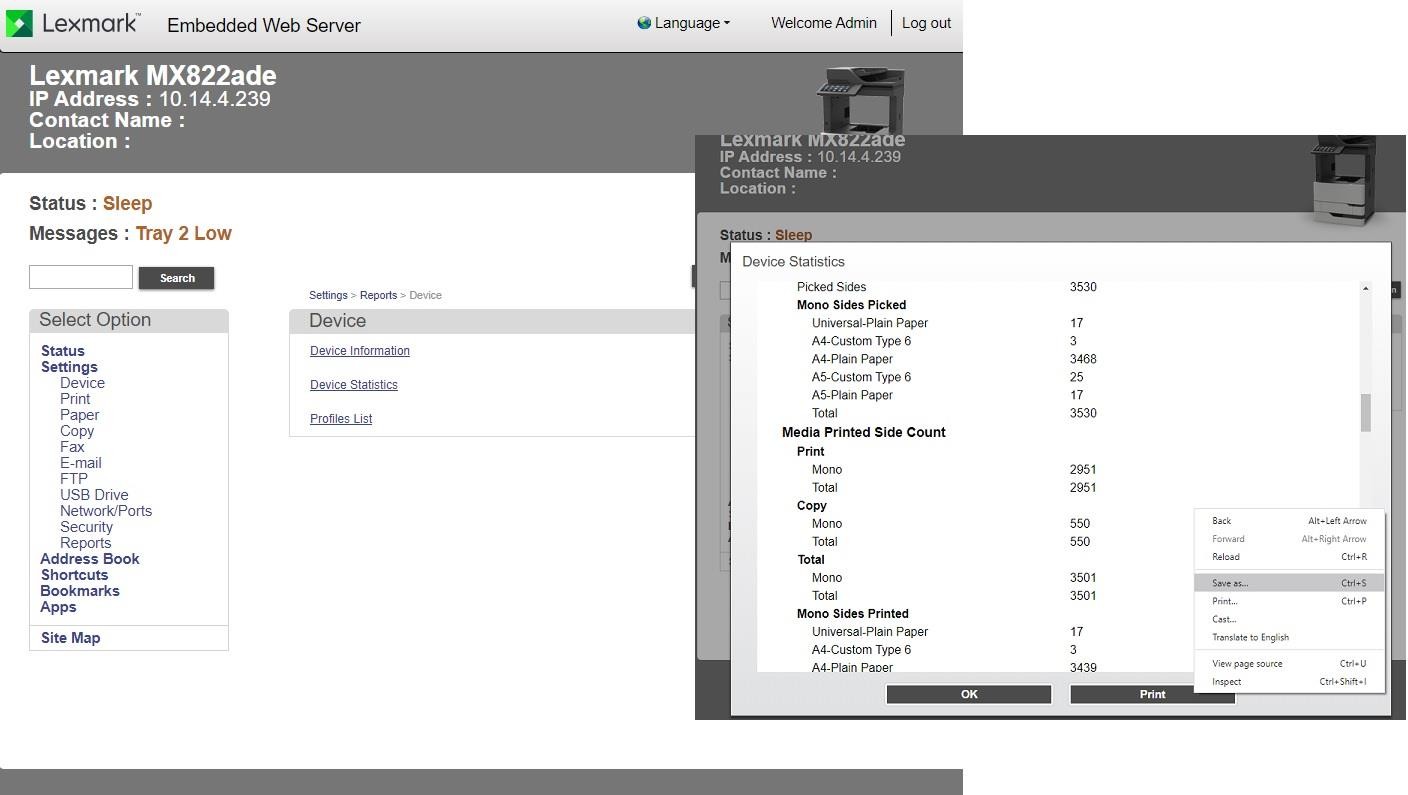The width and height of the screenshot is (1408, 795).
Task: Click the Site Map link
Action: [71, 638]
